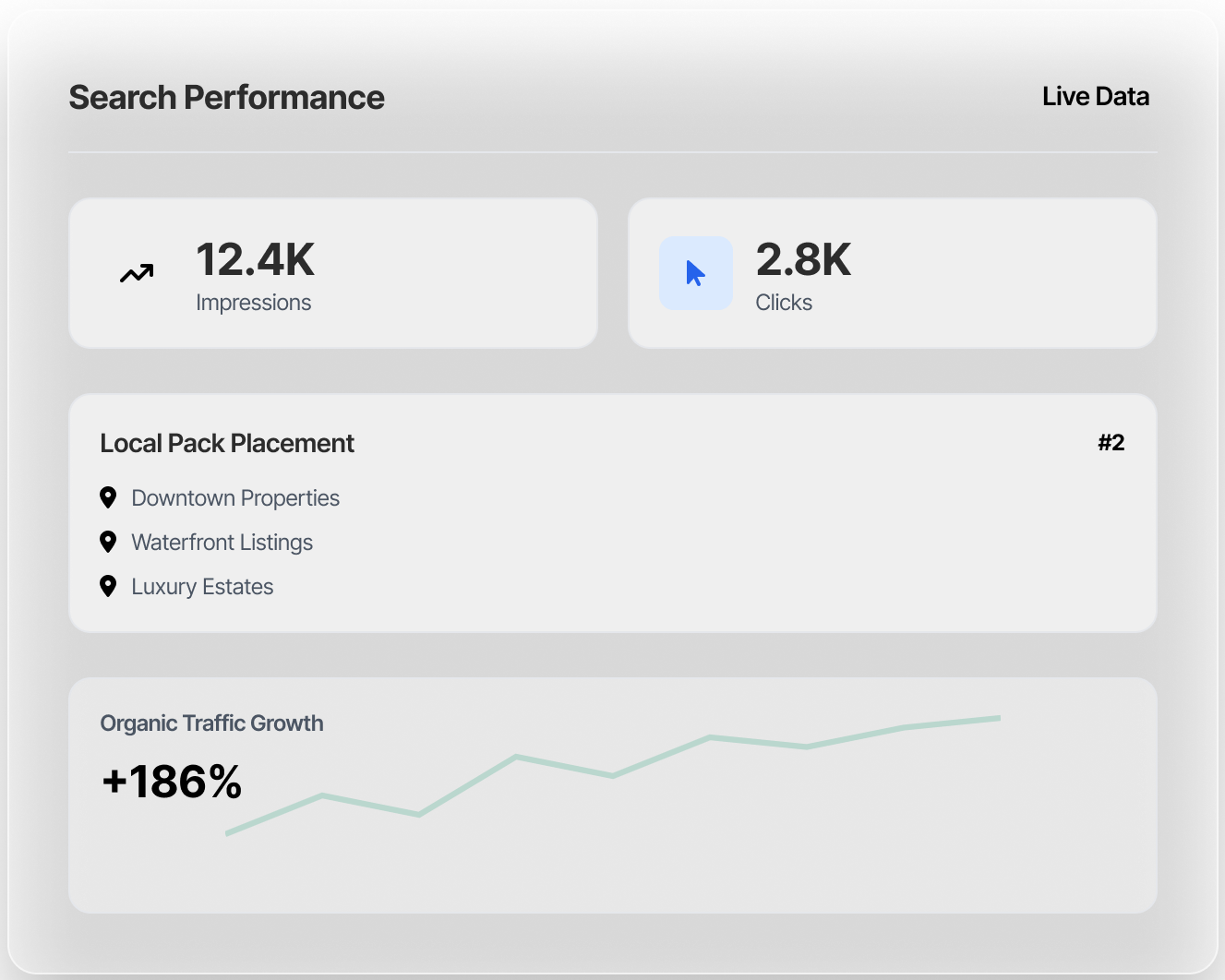Click the +186% growth figure
The height and width of the screenshot is (980, 1225).
[x=172, y=782]
